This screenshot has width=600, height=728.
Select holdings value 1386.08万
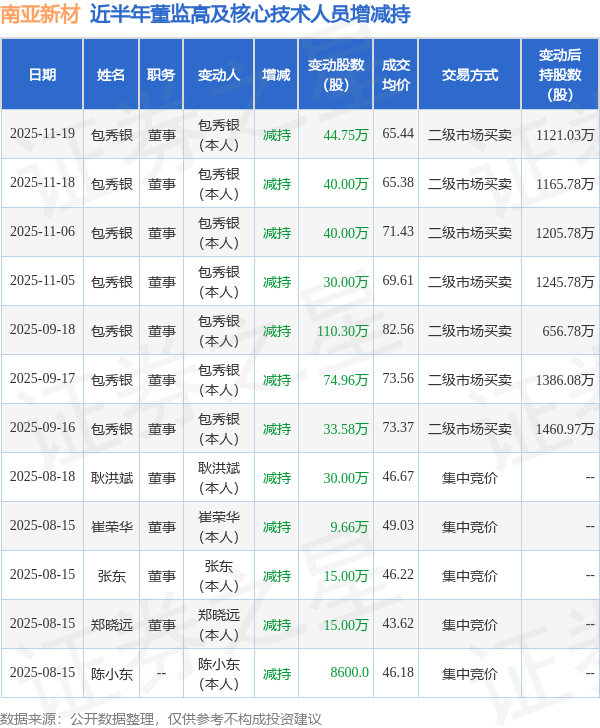pyautogui.click(x=565, y=380)
